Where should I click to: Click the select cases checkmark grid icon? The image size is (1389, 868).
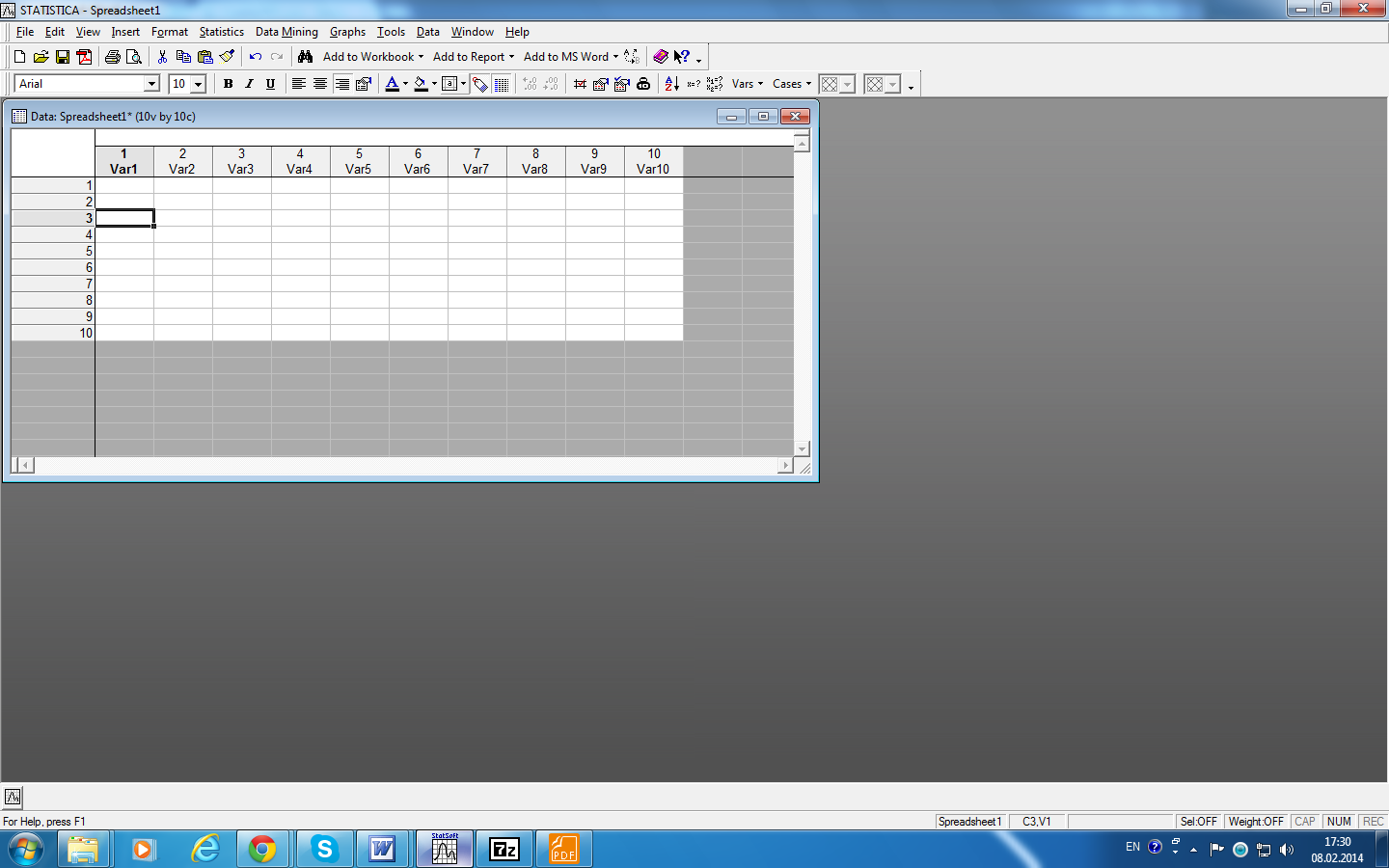[622, 84]
